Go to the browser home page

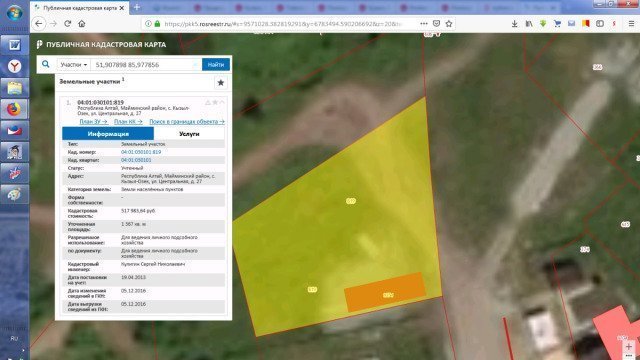82,24
